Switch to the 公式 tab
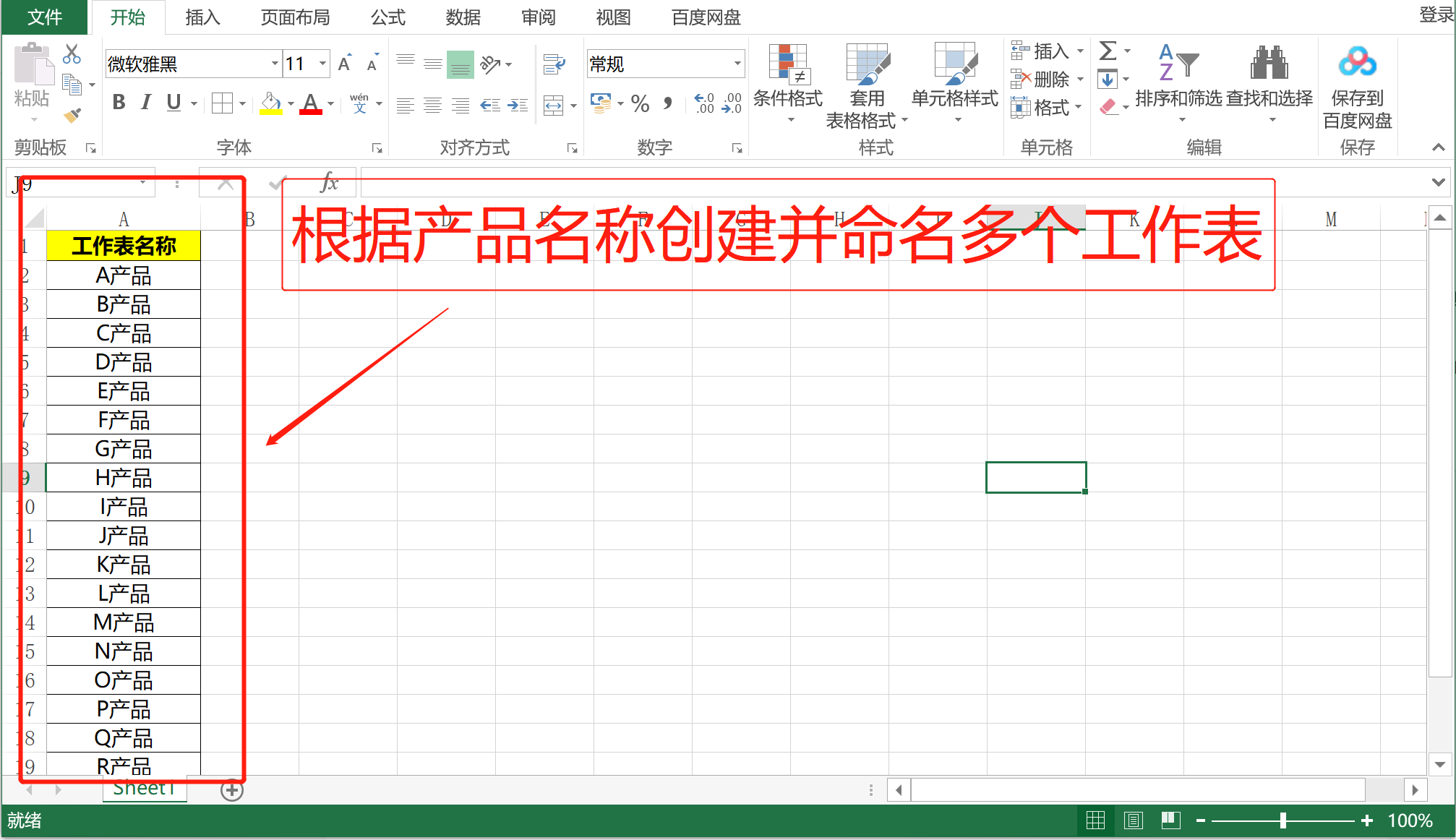Image resolution: width=1456 pixels, height=840 pixels. point(388,17)
